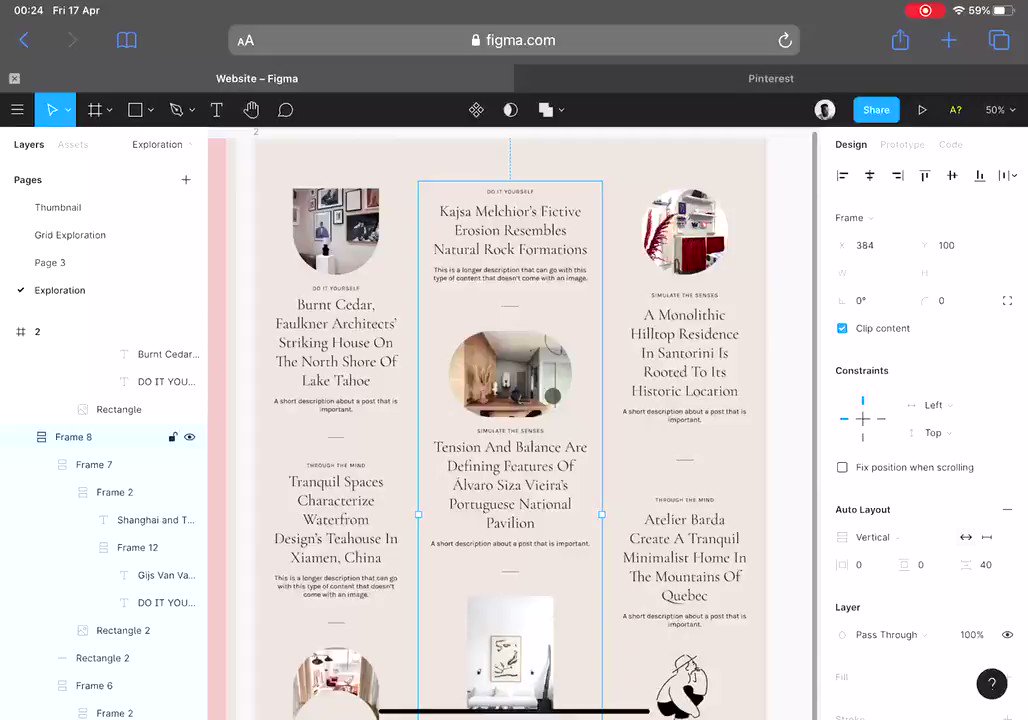The width and height of the screenshot is (1028, 720).
Task: Click the blue Share button
Action: [876, 110]
